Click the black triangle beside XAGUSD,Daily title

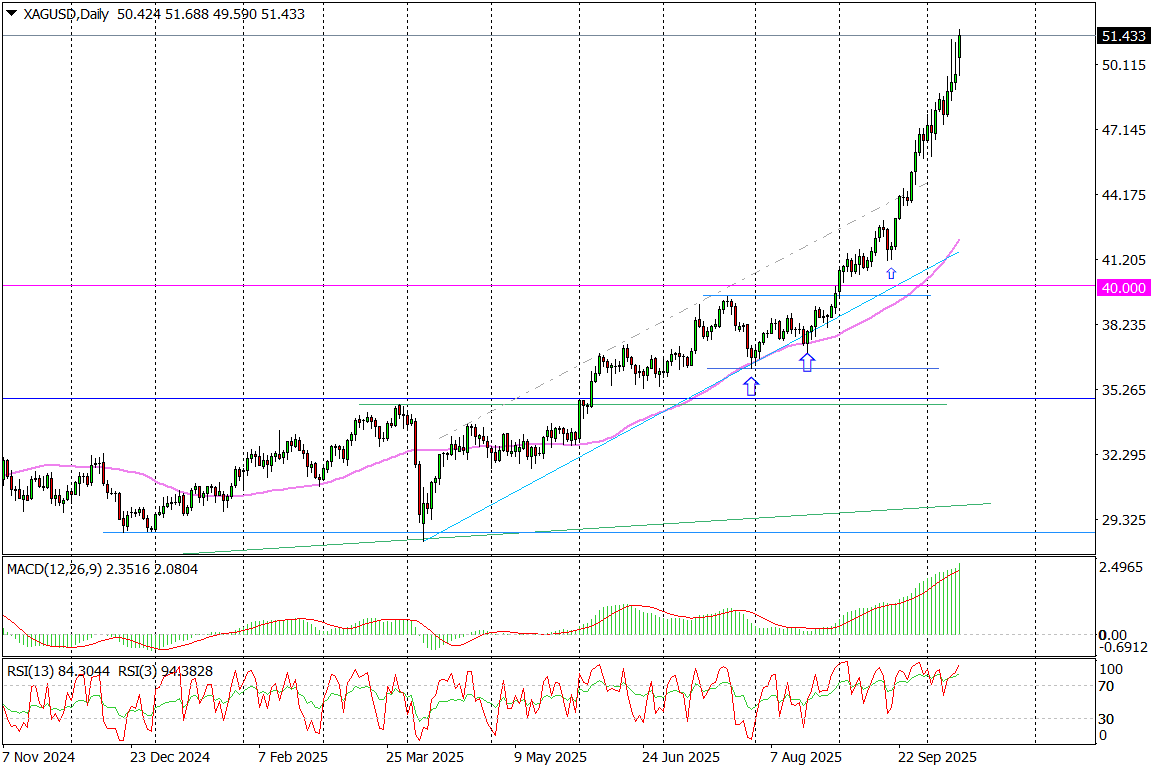coord(12,14)
